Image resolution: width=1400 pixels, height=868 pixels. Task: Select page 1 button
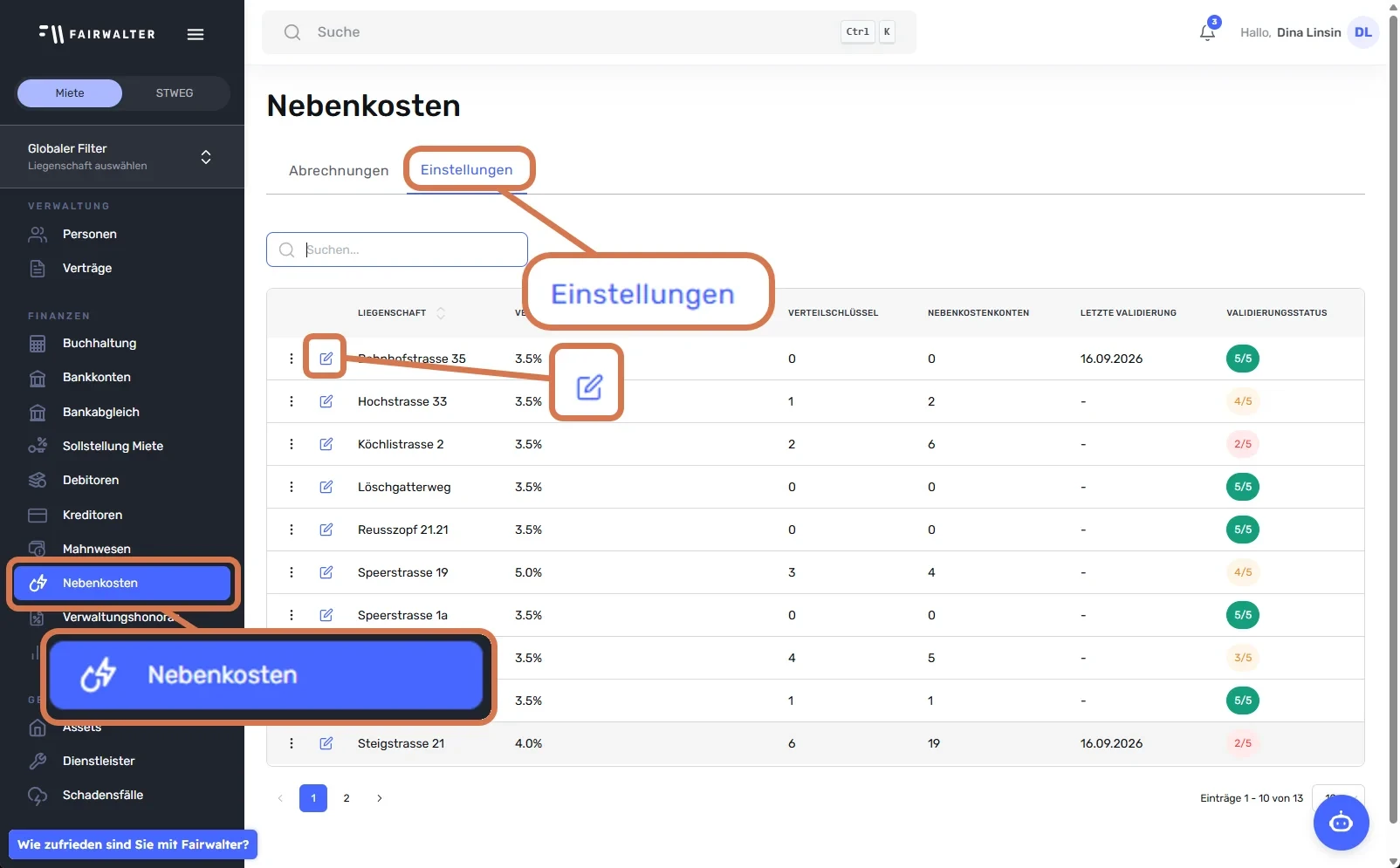(x=313, y=798)
